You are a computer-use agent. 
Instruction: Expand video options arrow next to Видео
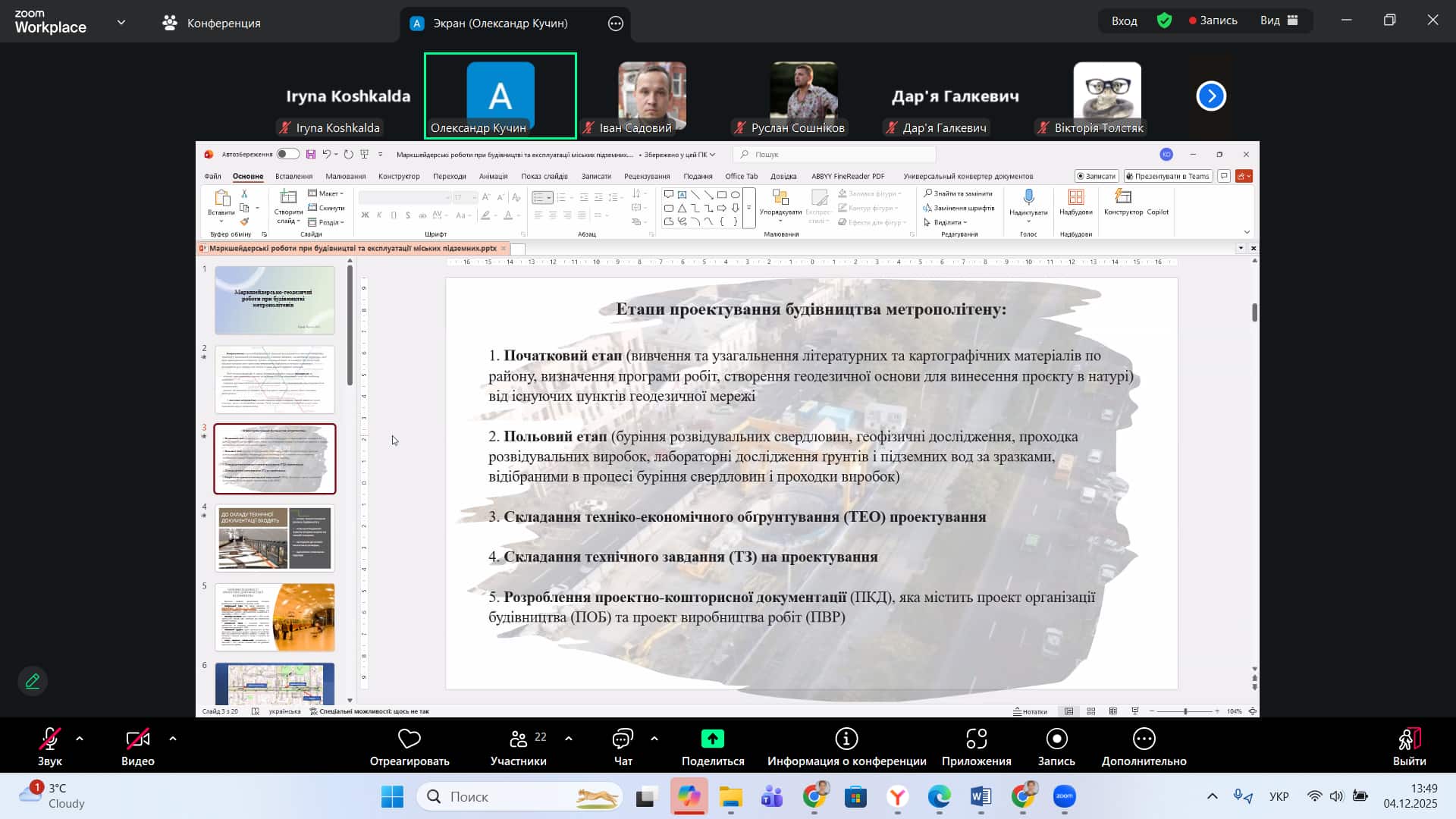point(173,738)
